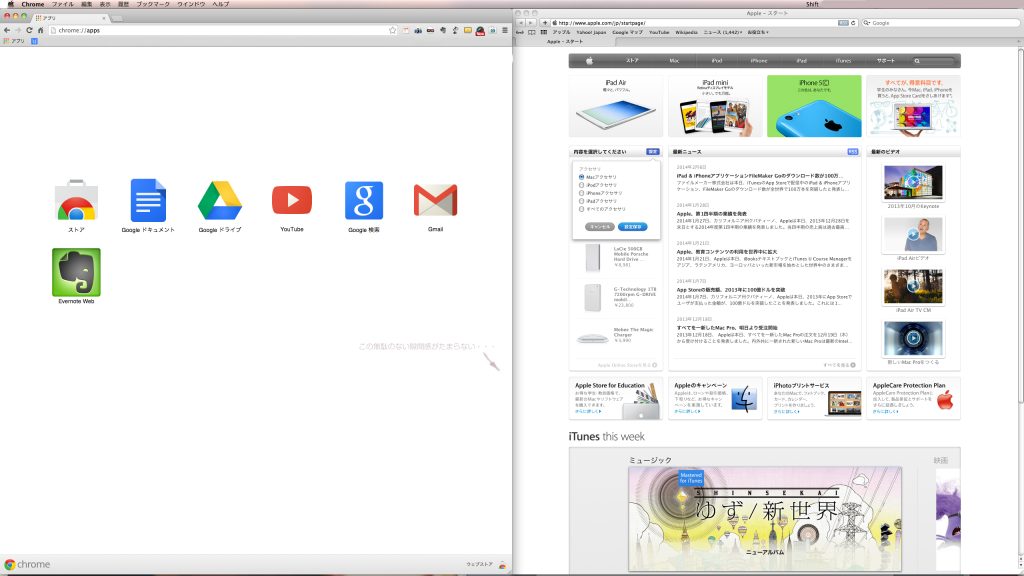Open the Evernote Web app icon
This screenshot has width=1024, height=576.
(76, 272)
